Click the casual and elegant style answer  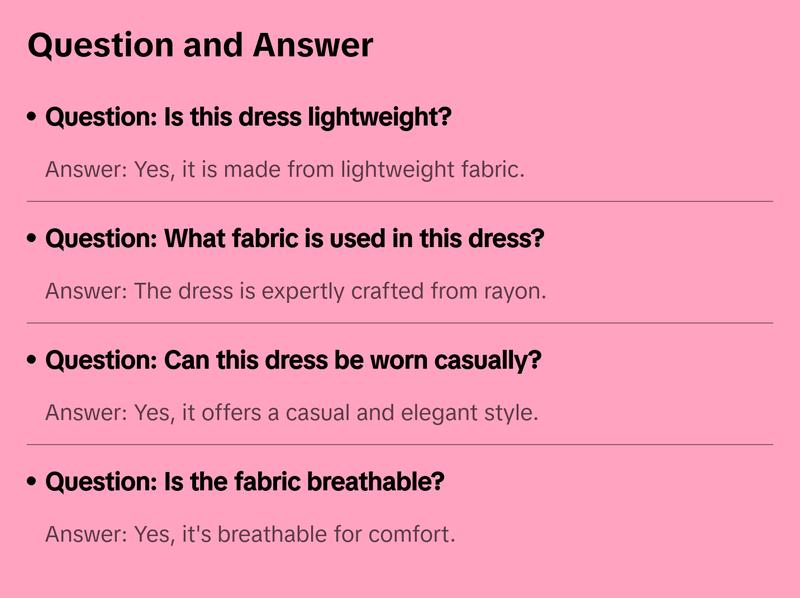[292, 413]
